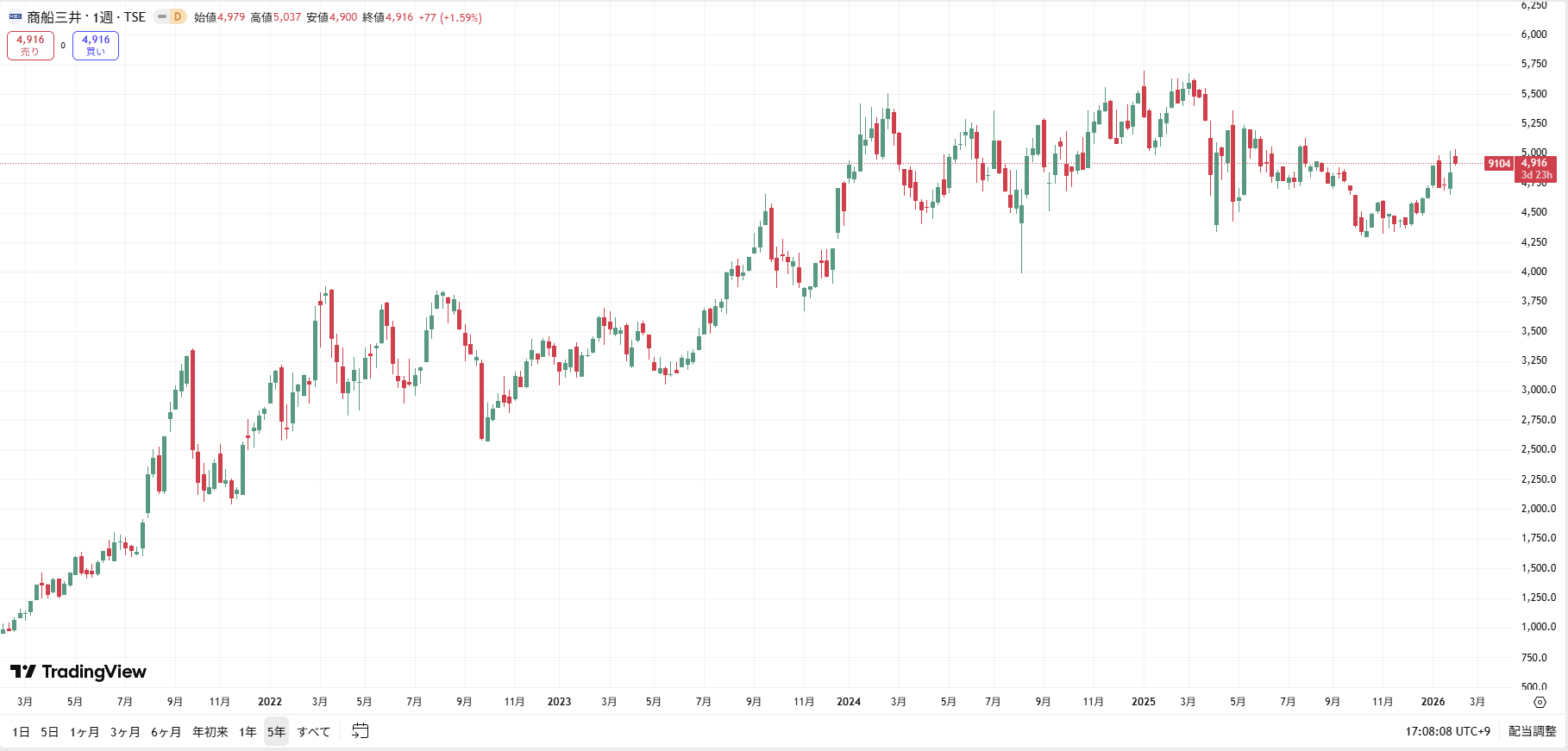Click the 2024 label on time axis
This screenshot has width=1568, height=751.
[849, 702]
